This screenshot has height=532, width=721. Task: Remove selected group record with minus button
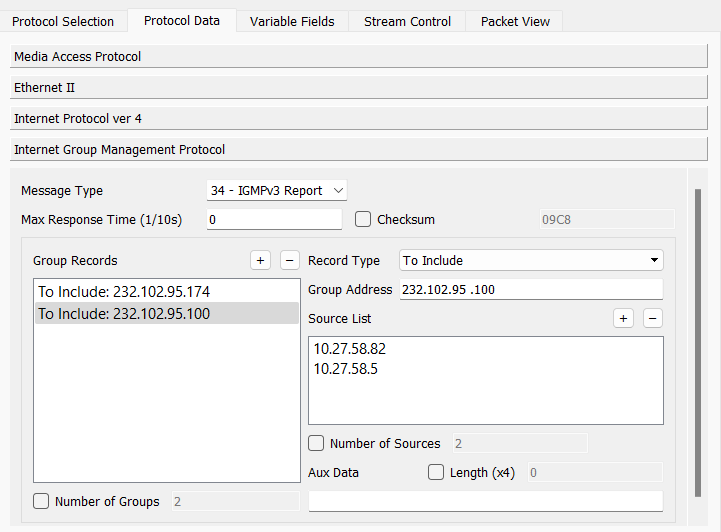coord(290,260)
